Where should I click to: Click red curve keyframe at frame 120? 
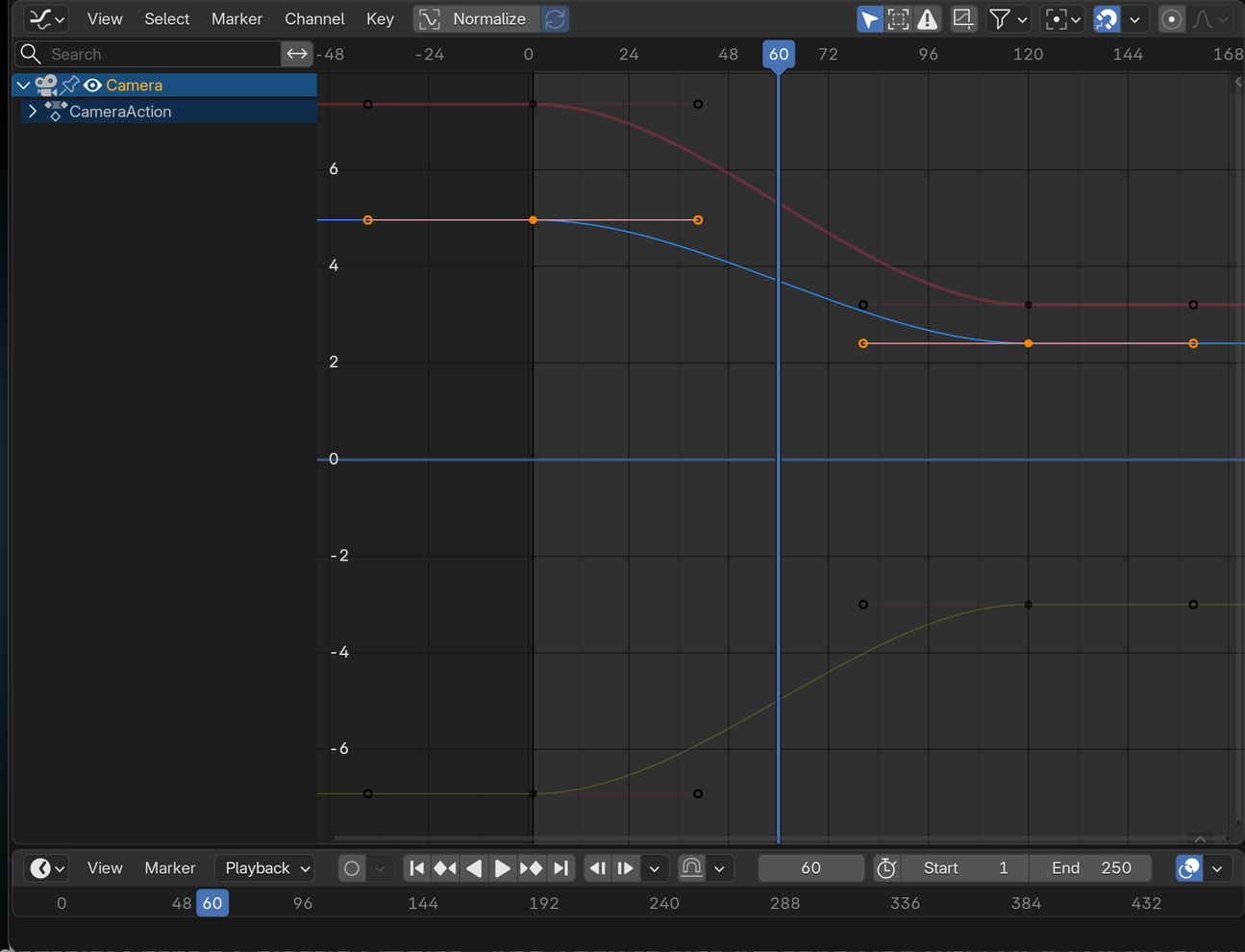(x=1029, y=305)
